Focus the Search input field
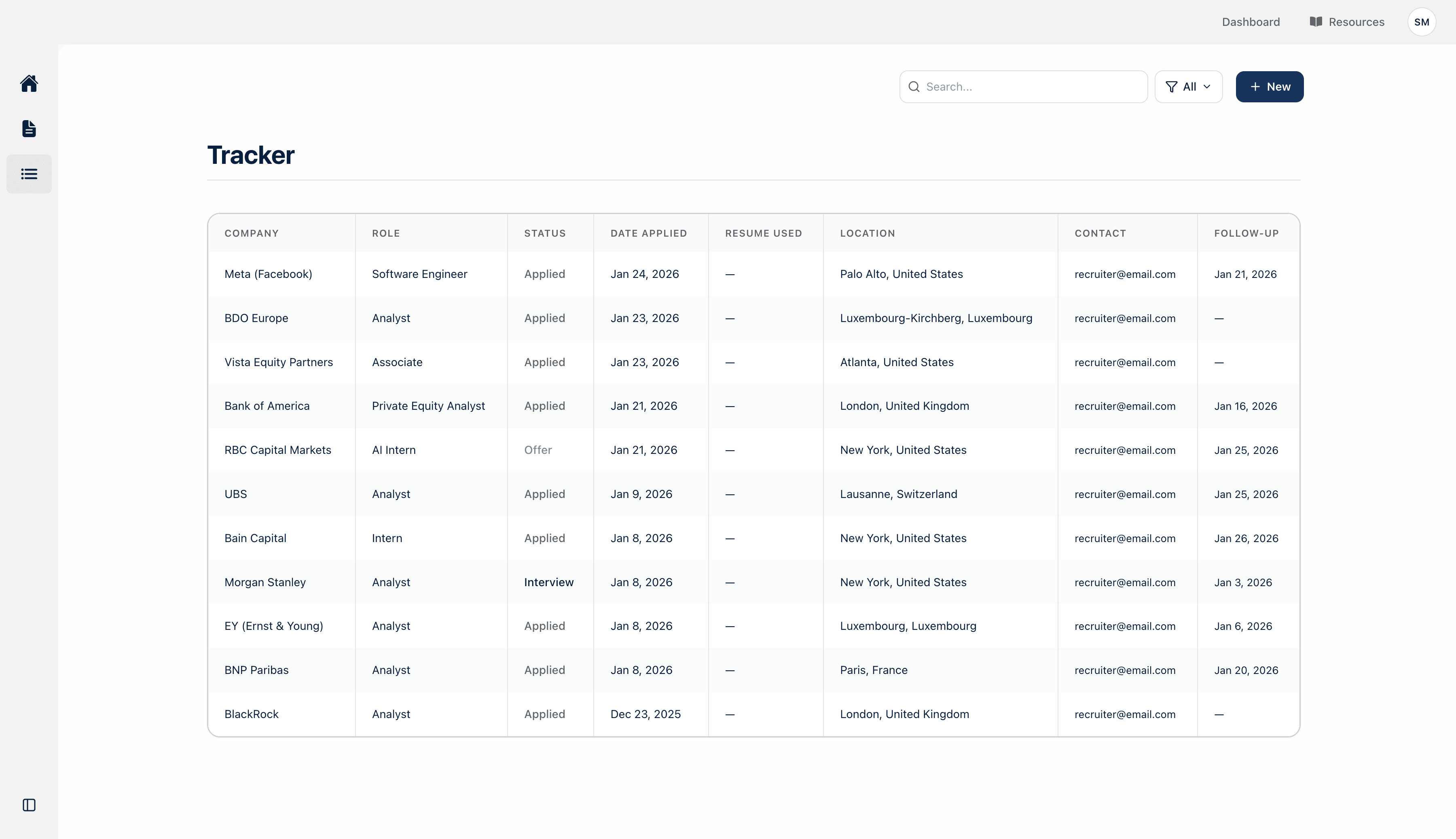Image resolution: width=1456 pixels, height=839 pixels. coord(1031,87)
